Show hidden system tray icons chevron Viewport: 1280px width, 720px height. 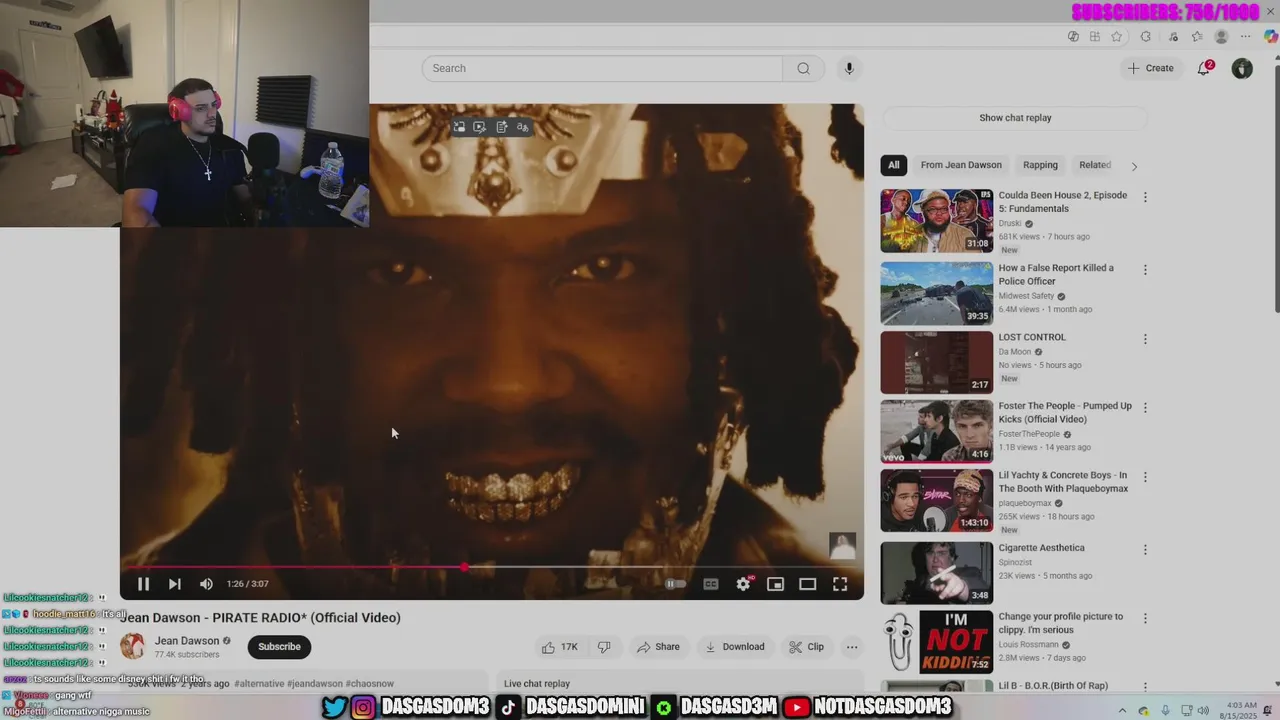1122,710
